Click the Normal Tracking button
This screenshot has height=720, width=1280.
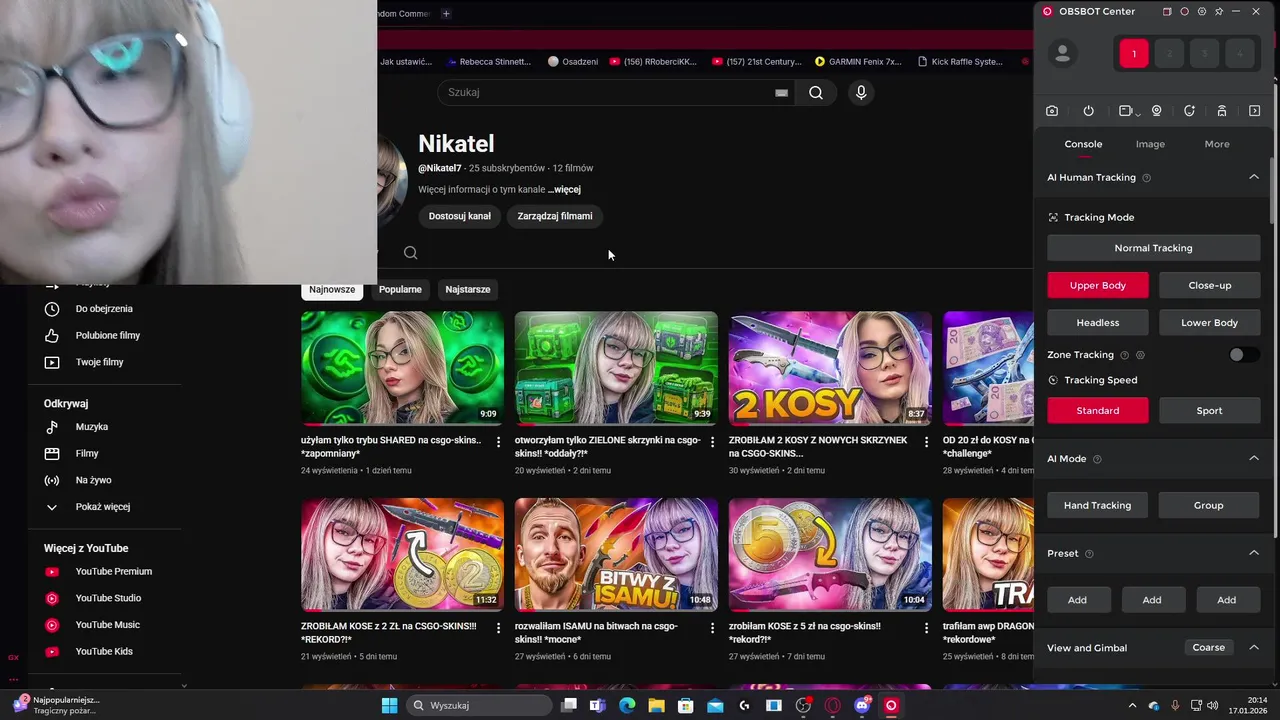coord(1154,248)
